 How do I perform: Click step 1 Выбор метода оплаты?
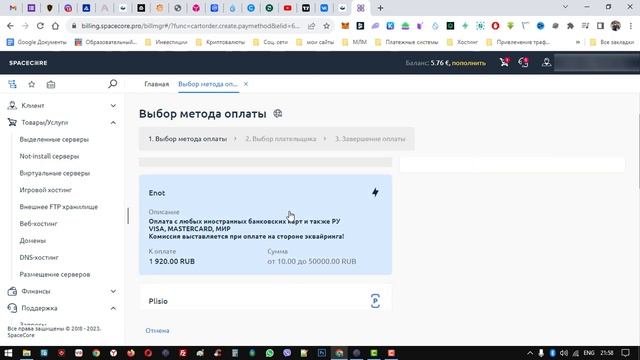click(187, 139)
